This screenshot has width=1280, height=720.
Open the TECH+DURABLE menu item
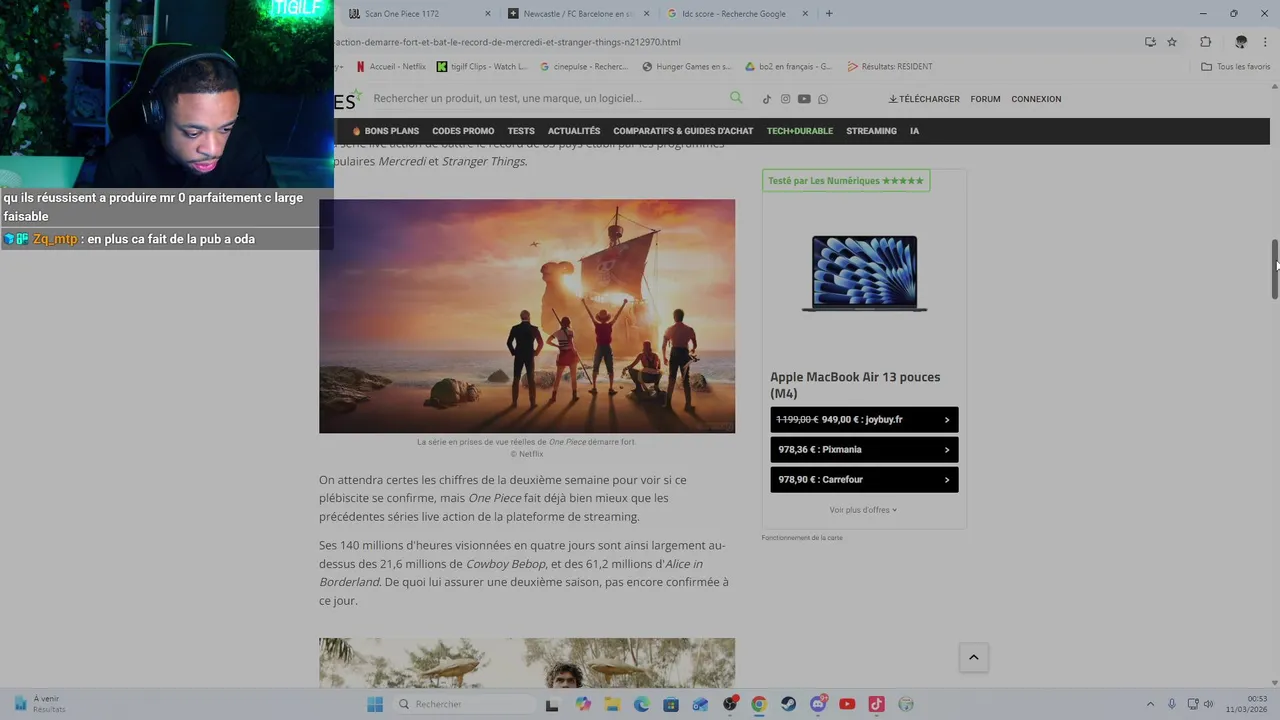799,131
